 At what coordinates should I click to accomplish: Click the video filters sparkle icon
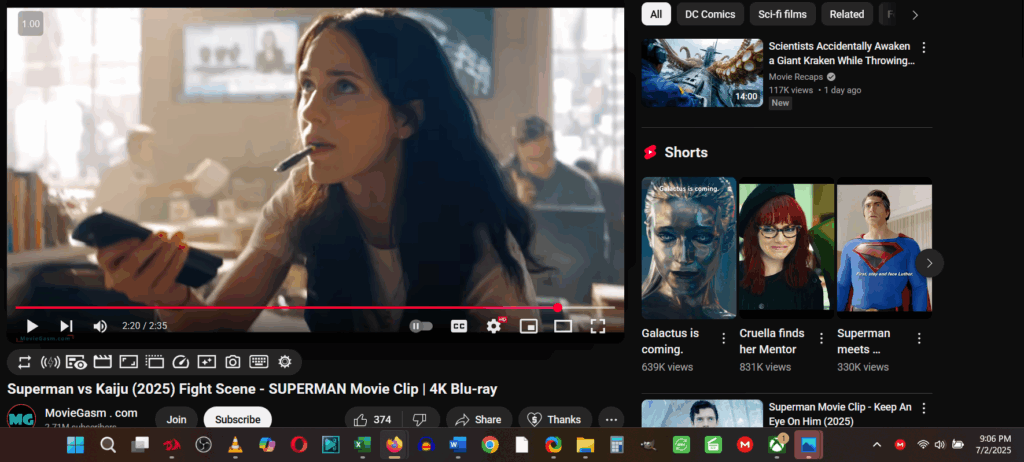point(206,362)
